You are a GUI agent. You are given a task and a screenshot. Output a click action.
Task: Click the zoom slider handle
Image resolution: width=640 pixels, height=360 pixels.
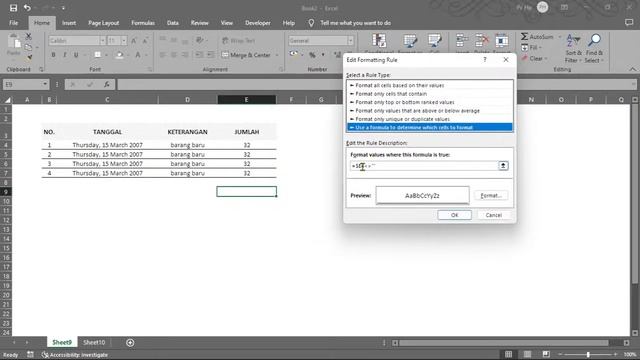pyautogui.click(x=588, y=354)
